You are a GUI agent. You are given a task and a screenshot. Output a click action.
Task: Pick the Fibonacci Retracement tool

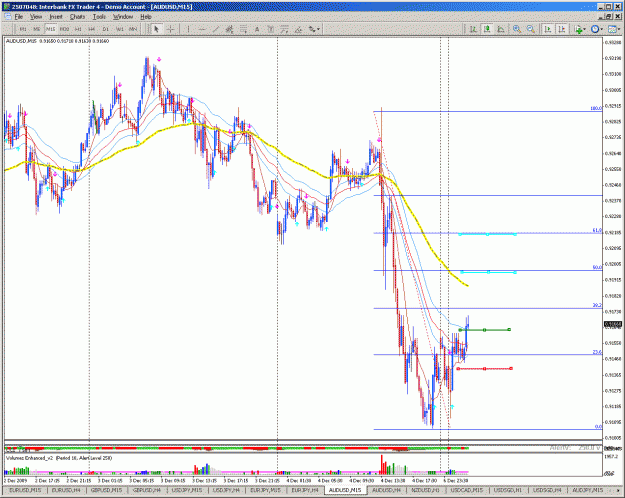click(x=243, y=29)
